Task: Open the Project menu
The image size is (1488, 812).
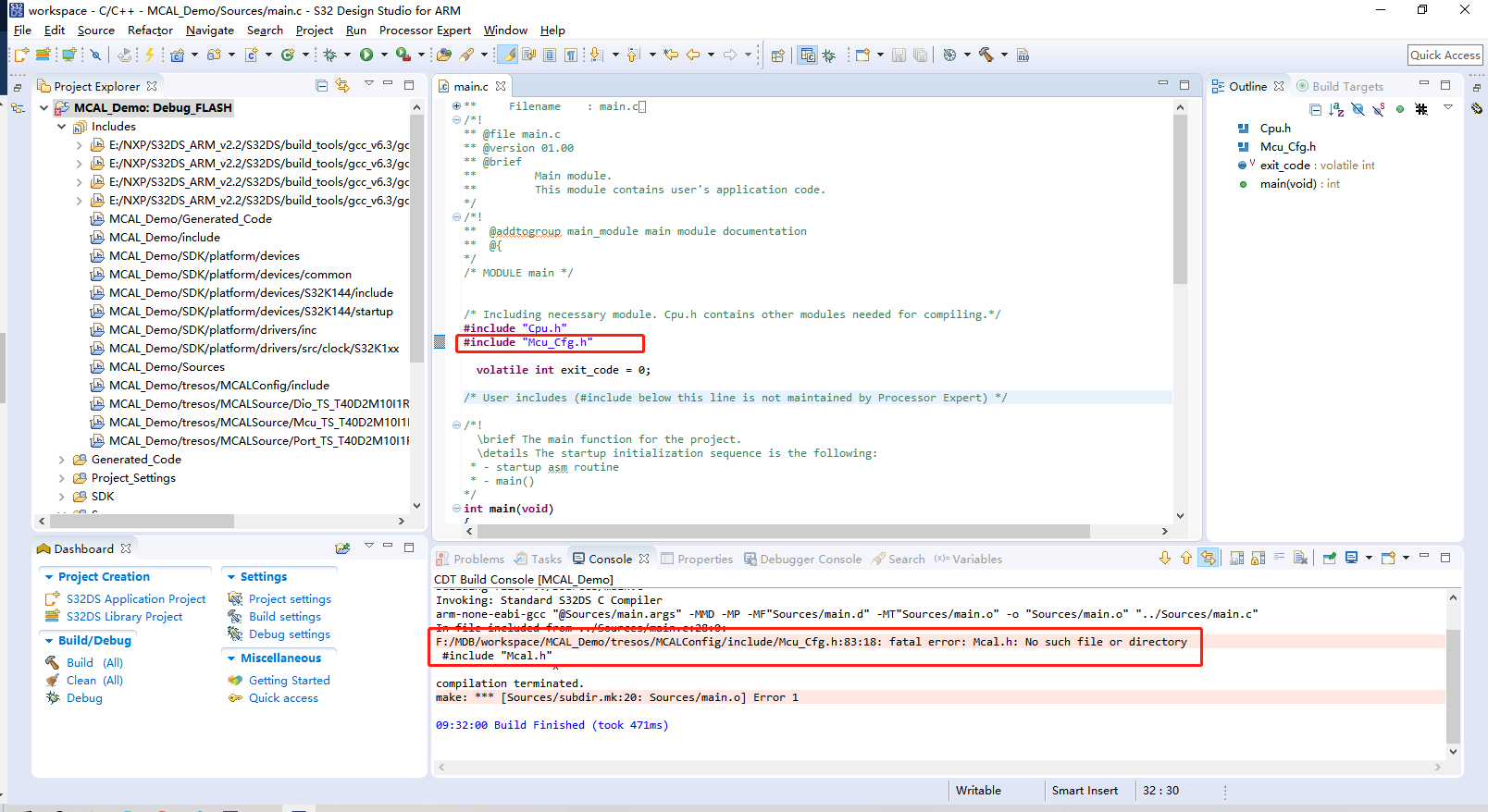Action: click(314, 31)
